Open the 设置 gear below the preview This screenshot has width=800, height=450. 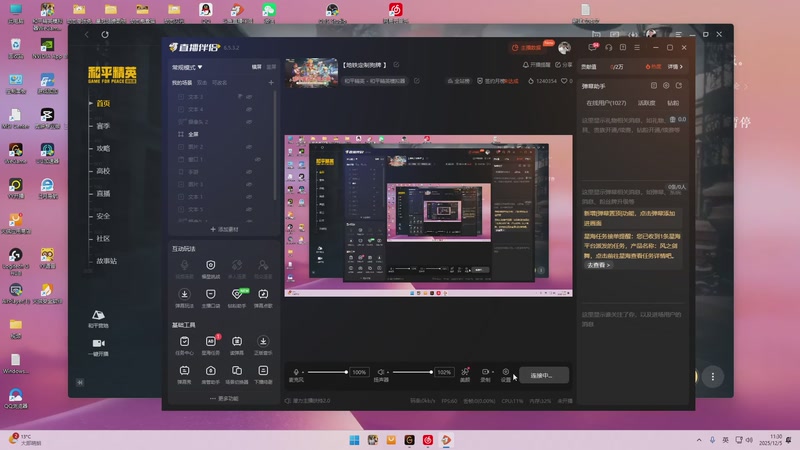click(x=506, y=374)
